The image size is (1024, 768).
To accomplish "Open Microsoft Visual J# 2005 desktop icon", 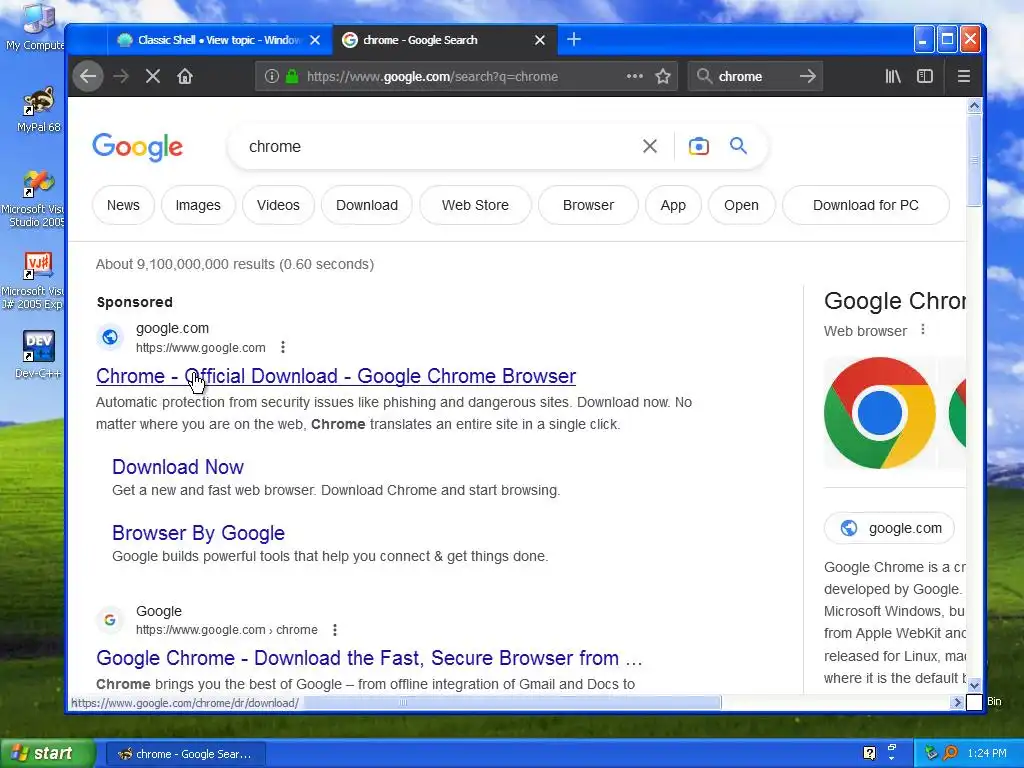I will pyautogui.click(x=34, y=281).
